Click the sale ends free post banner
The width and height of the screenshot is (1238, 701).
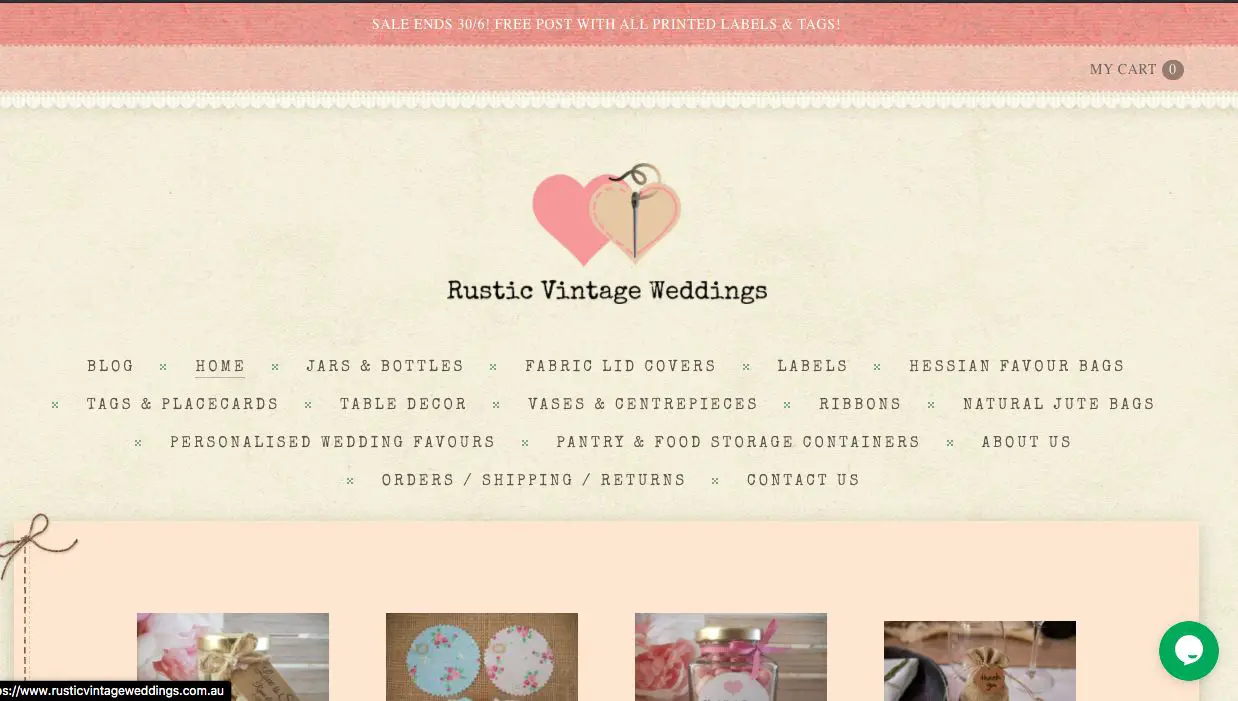pos(606,24)
